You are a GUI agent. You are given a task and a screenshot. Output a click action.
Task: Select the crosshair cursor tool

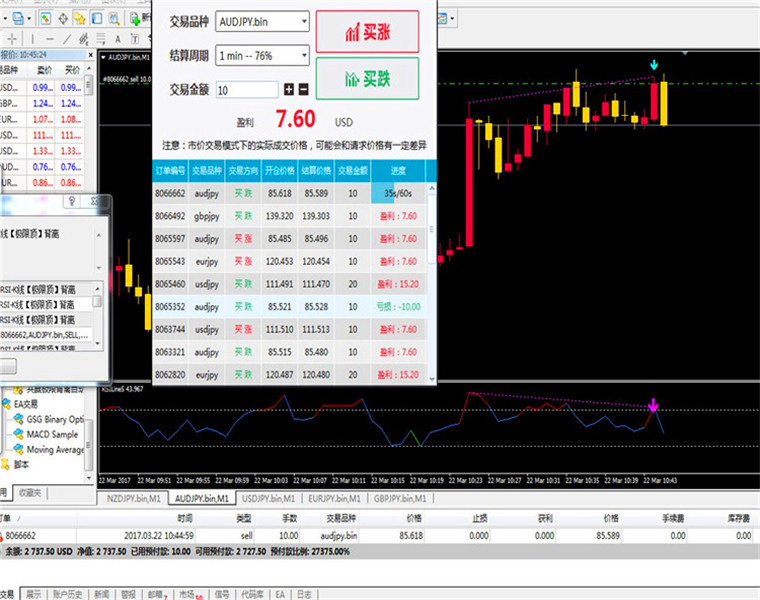pos(13,39)
